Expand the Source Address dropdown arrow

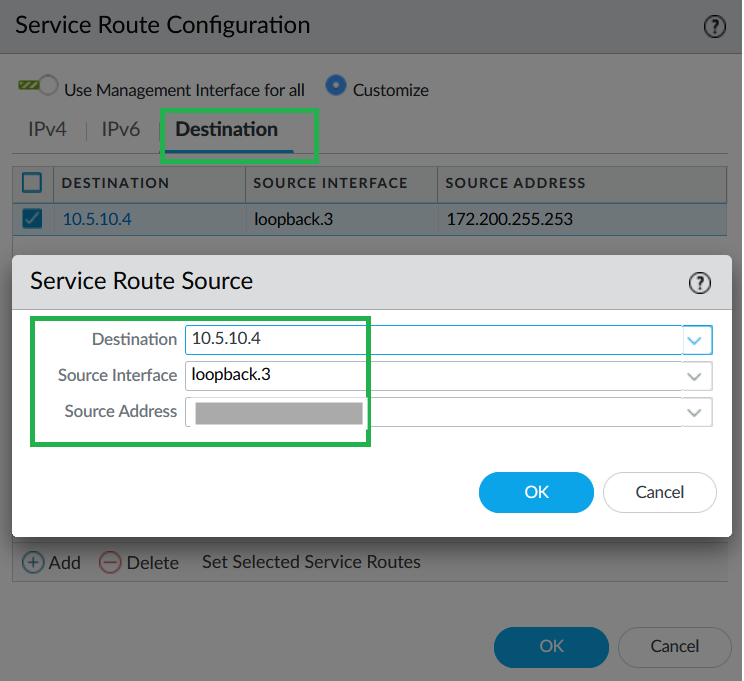pyautogui.click(x=695, y=412)
